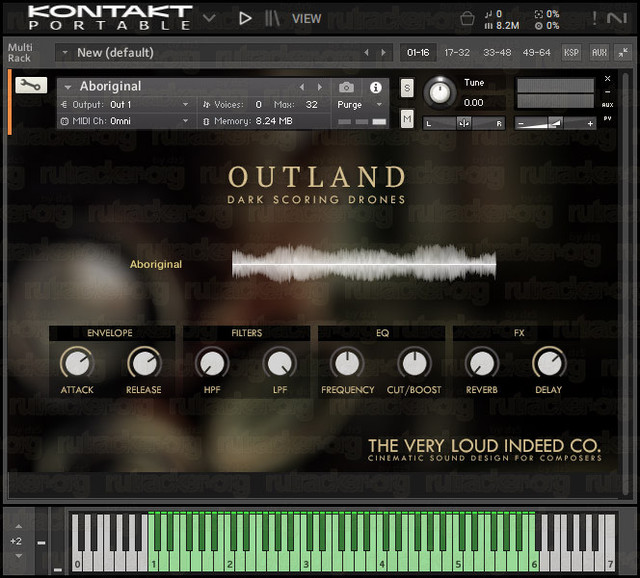The height and width of the screenshot is (578, 640).
Task: Click the HPF filter knob
Action: [x=212, y=363]
